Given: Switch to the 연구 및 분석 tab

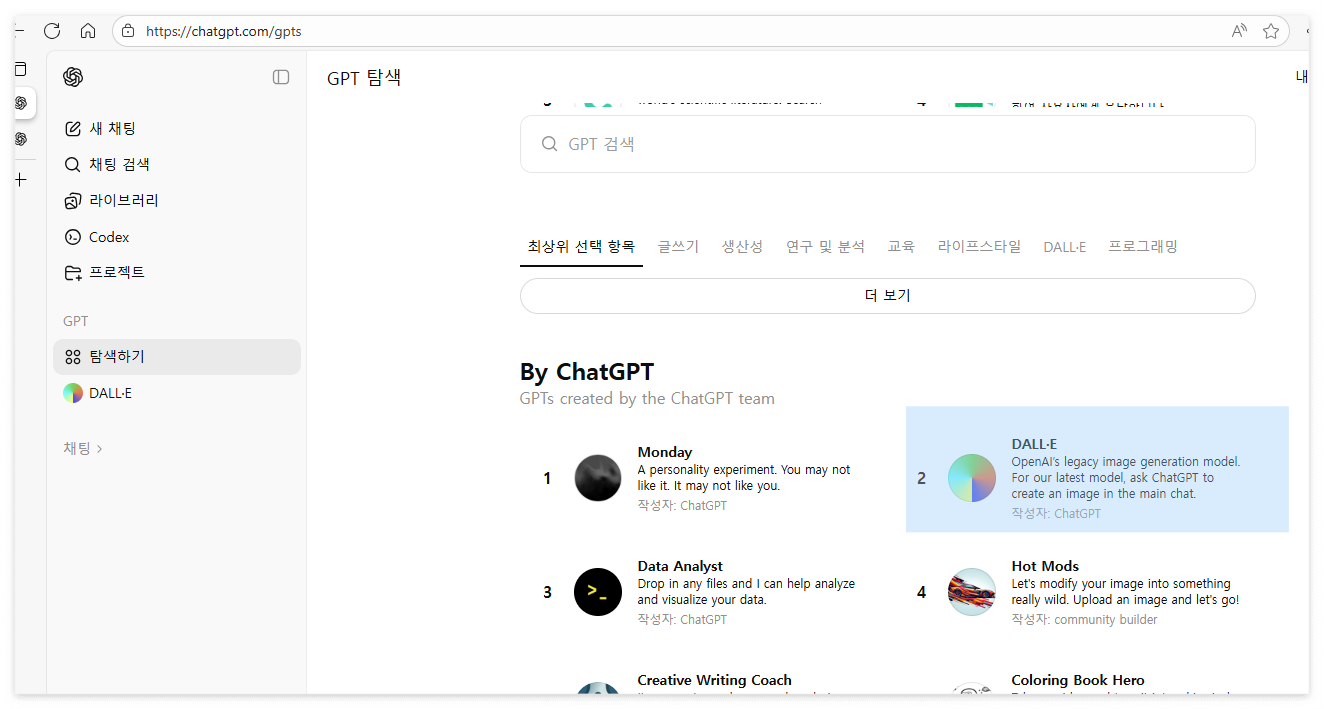Looking at the screenshot, I should click(x=825, y=246).
